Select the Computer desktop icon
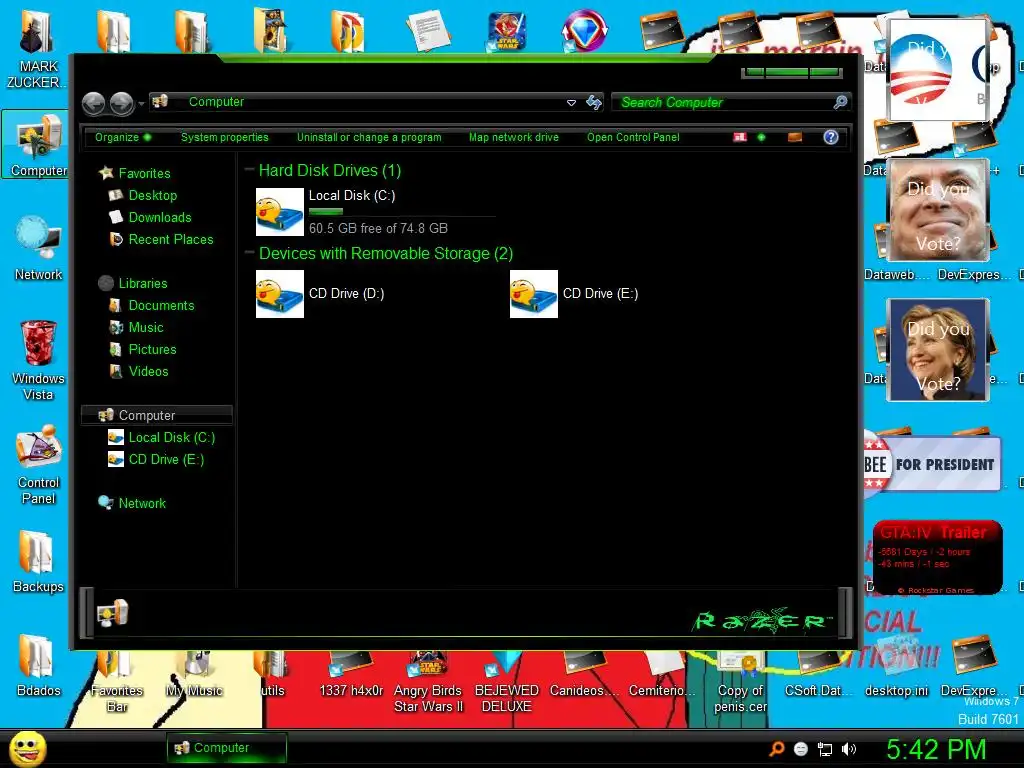The width and height of the screenshot is (1024, 768). tap(38, 145)
